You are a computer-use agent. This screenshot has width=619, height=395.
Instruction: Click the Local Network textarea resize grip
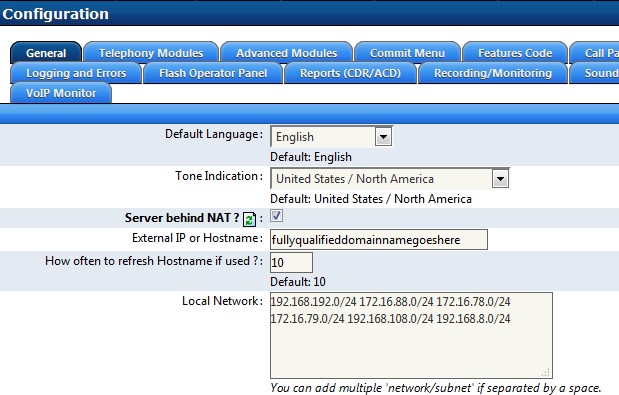546,372
